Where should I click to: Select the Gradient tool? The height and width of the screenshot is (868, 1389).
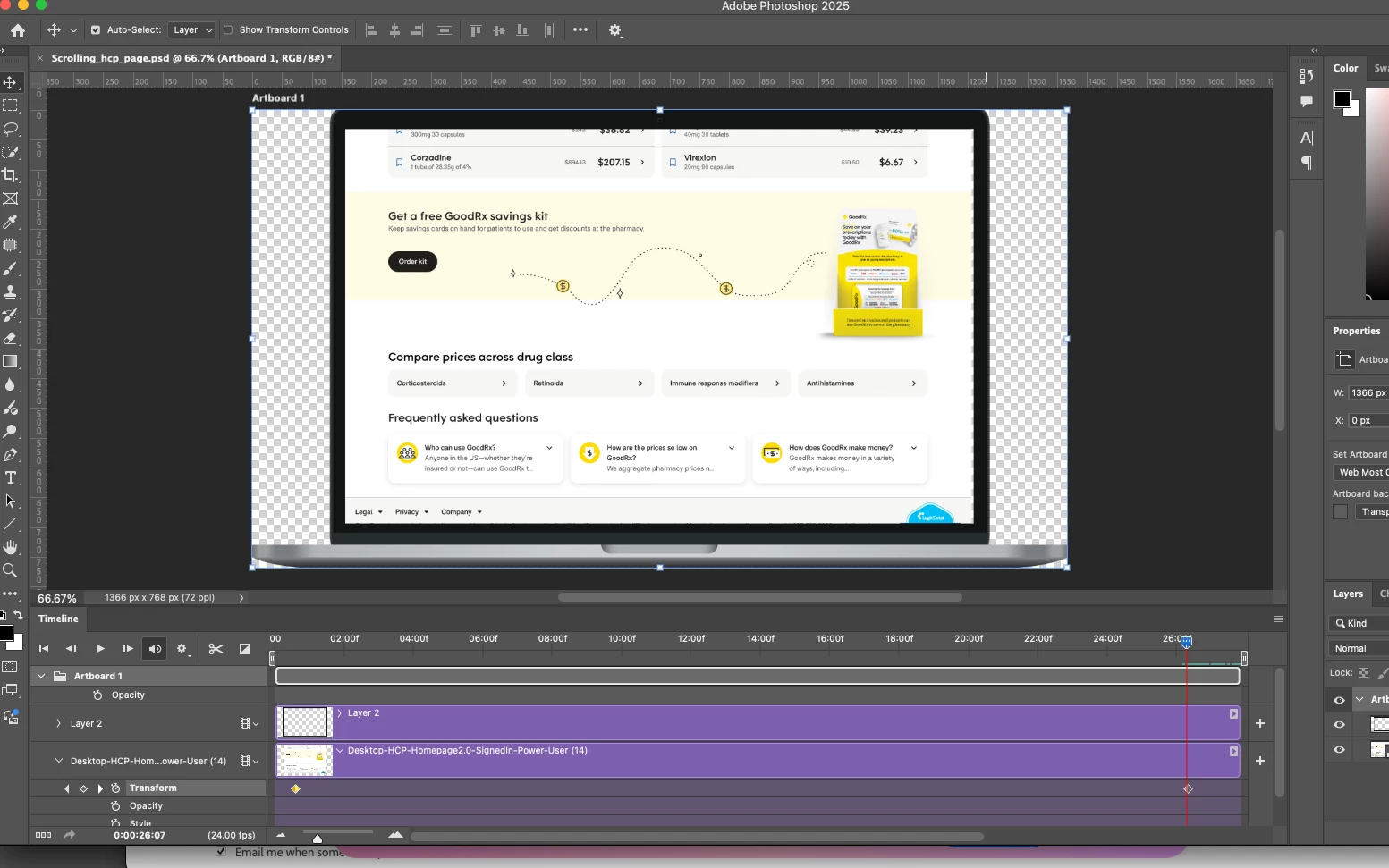(x=11, y=361)
